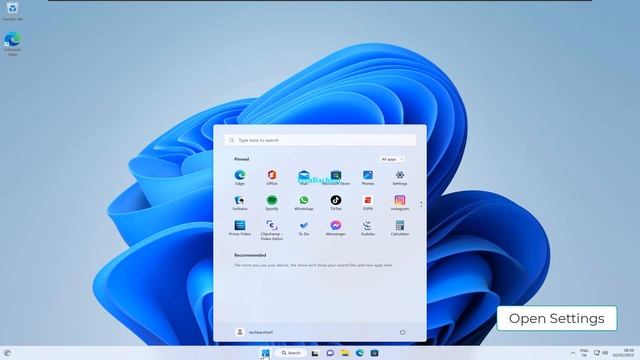Open Microsoft Store on the taskbar
The width and height of the screenshot is (640, 360).
click(x=374, y=353)
